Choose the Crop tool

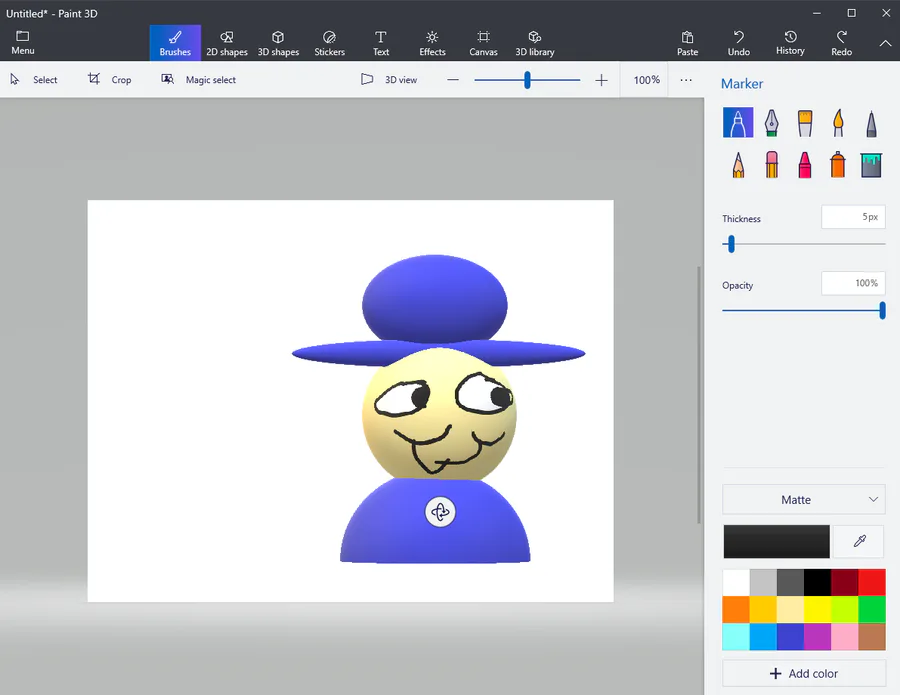point(110,80)
